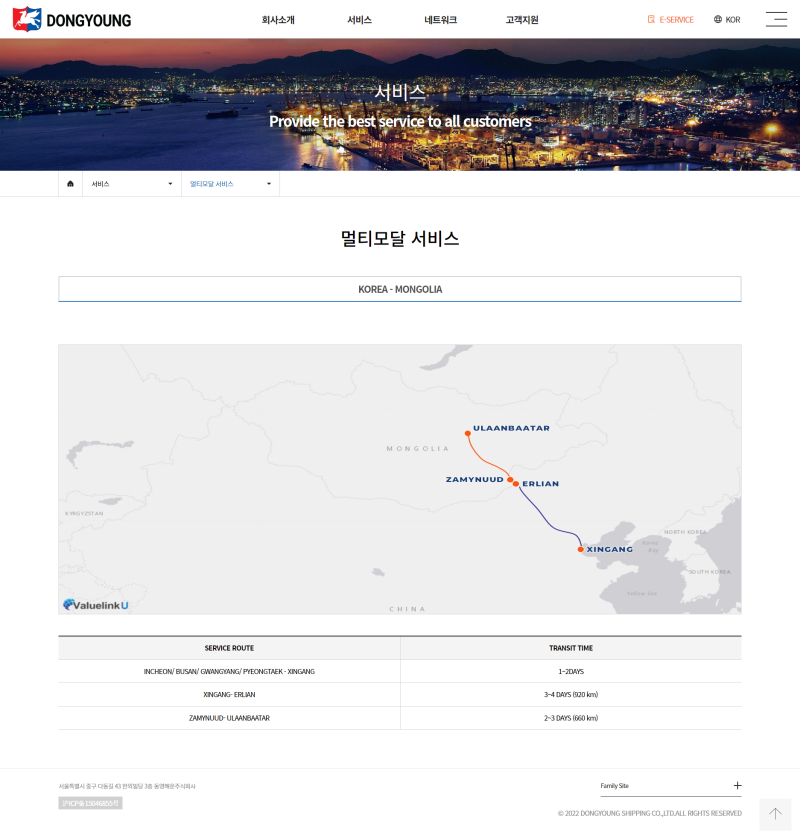Viewport: 800px width, 835px height.
Task: Open the 멀티모달 서비스 breadcrumb dropdown
Action: (x=230, y=184)
